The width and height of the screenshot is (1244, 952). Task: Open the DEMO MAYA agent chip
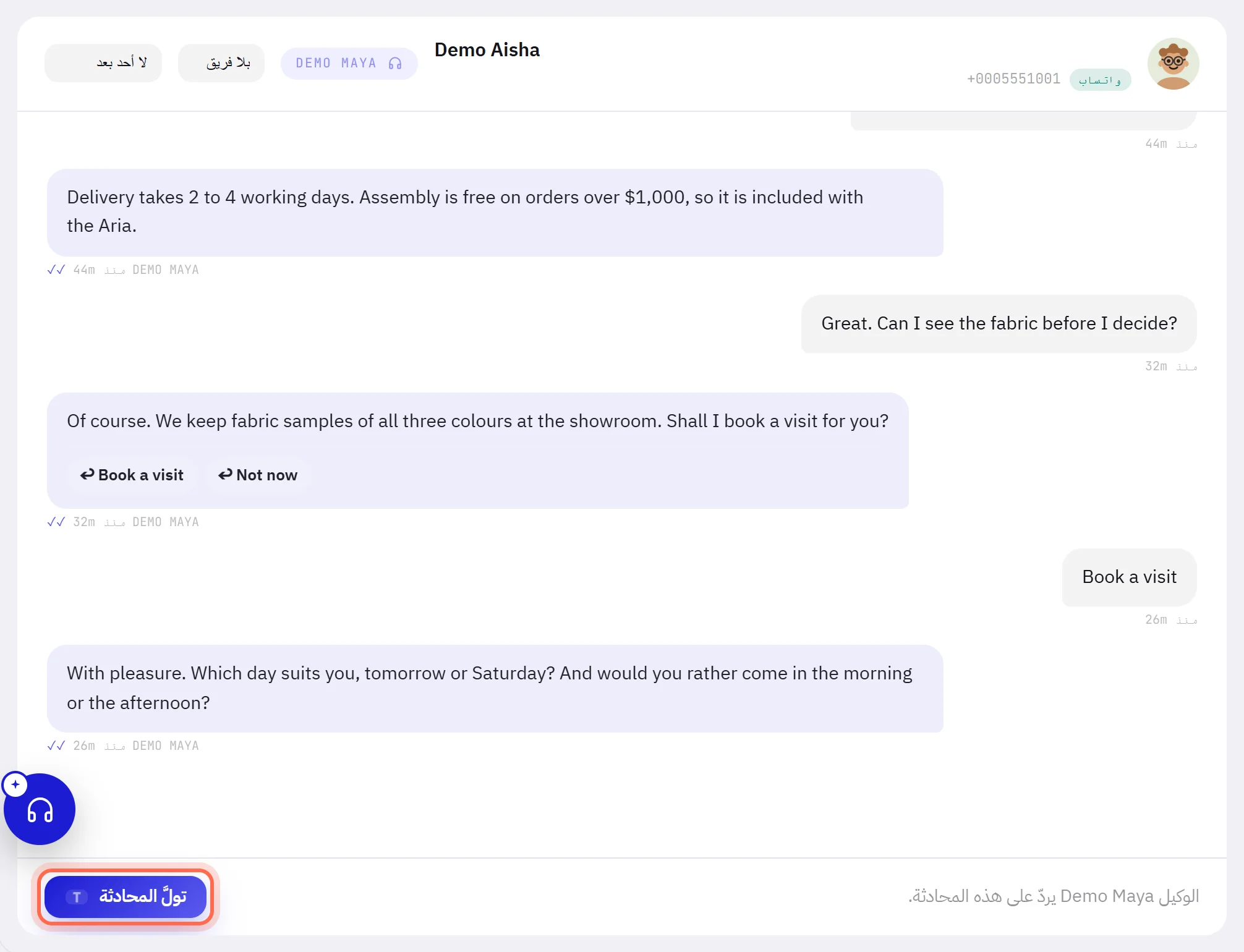pos(349,63)
